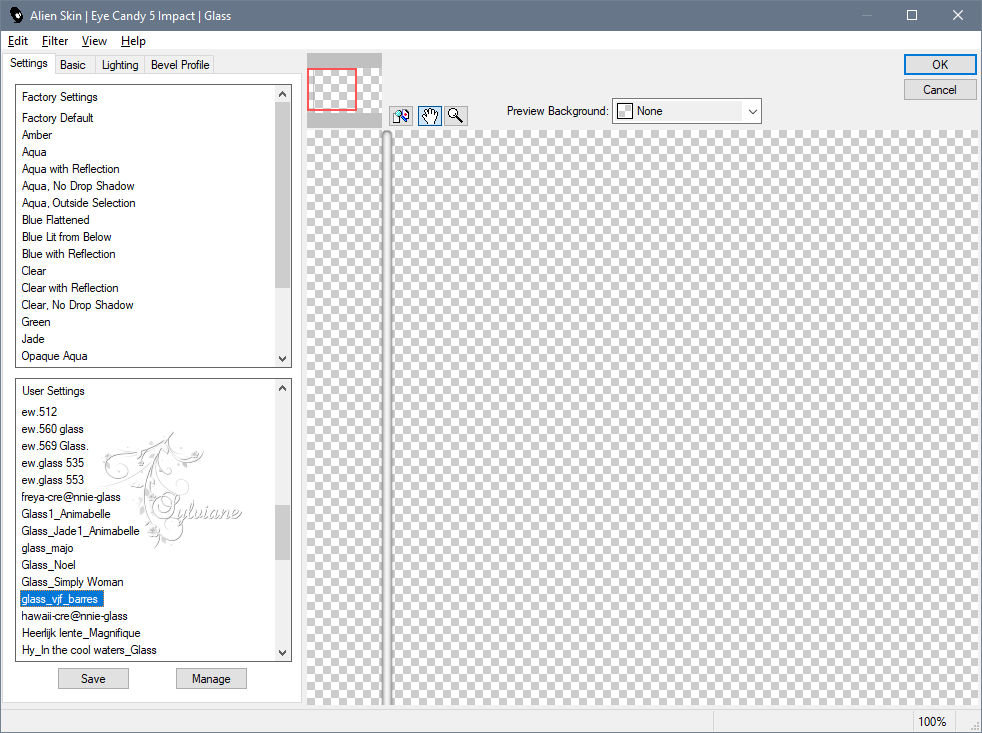Select the Green preset

[x=36, y=321]
